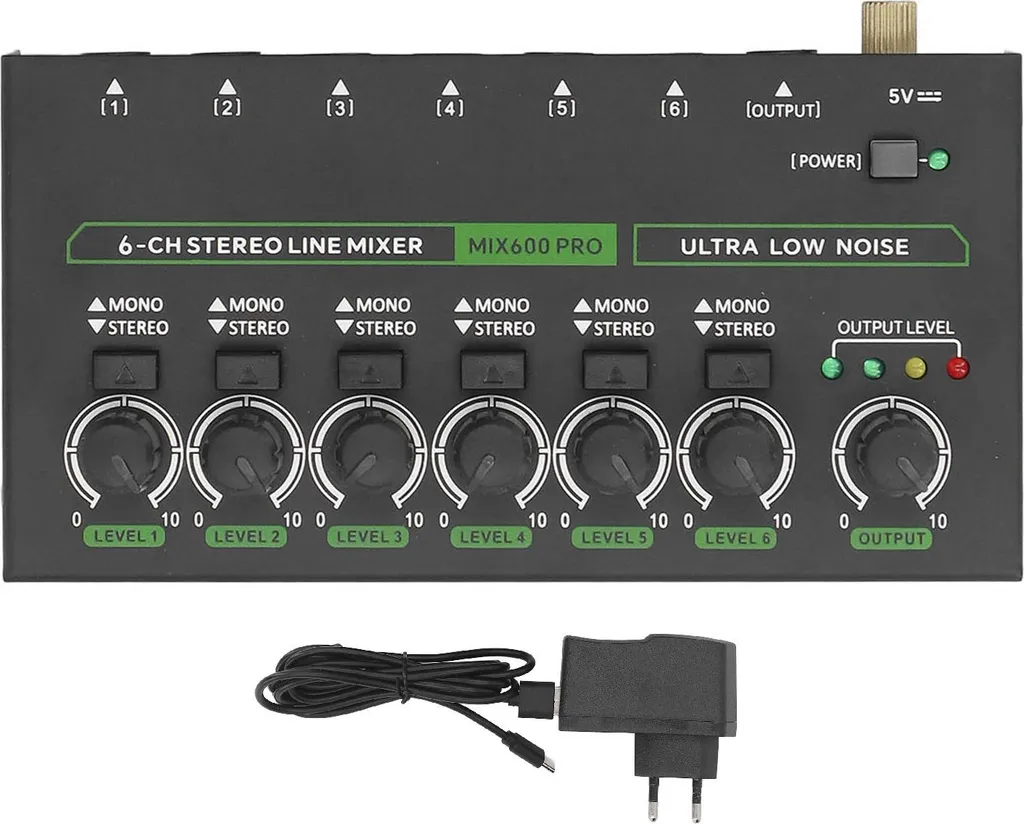Screen dimensions: 1024x824
Task: Click the [POWER] label text
Action: [826, 161]
